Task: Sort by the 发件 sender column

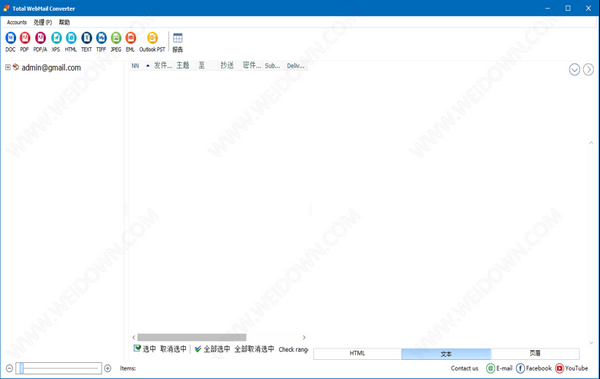Action: (163, 66)
